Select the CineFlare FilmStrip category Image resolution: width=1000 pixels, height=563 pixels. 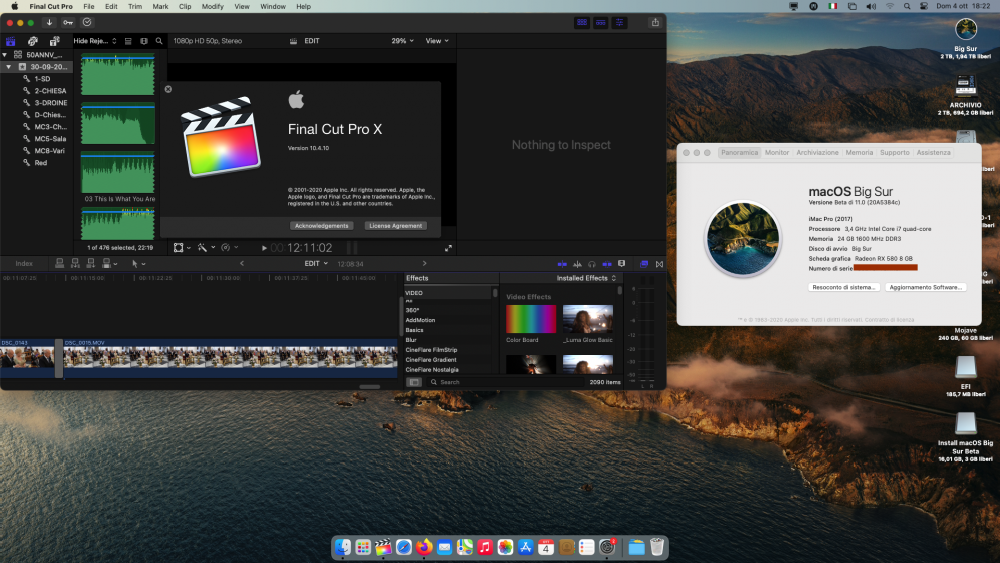click(431, 349)
